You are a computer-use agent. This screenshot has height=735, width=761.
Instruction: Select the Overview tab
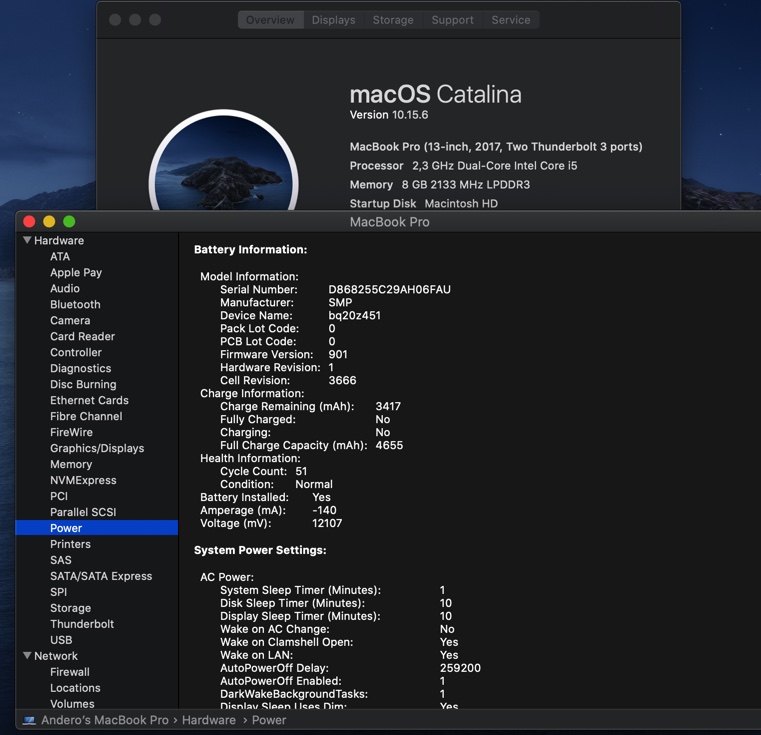[270, 20]
